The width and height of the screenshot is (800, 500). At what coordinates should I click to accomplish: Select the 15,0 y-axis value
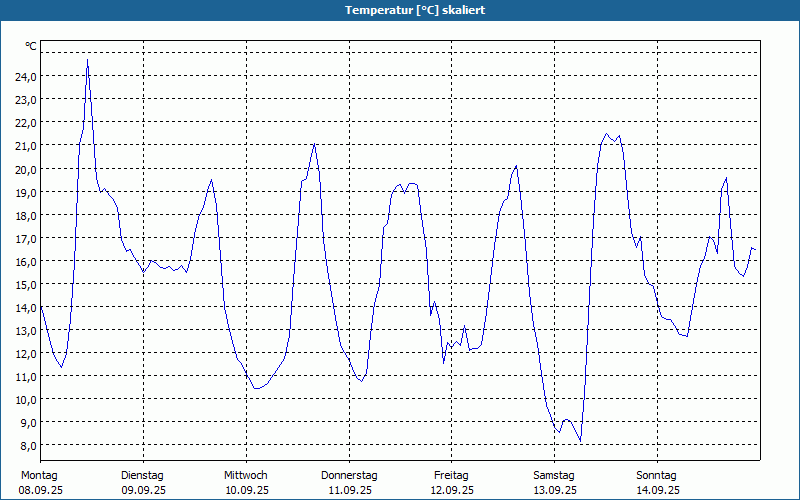(26, 284)
